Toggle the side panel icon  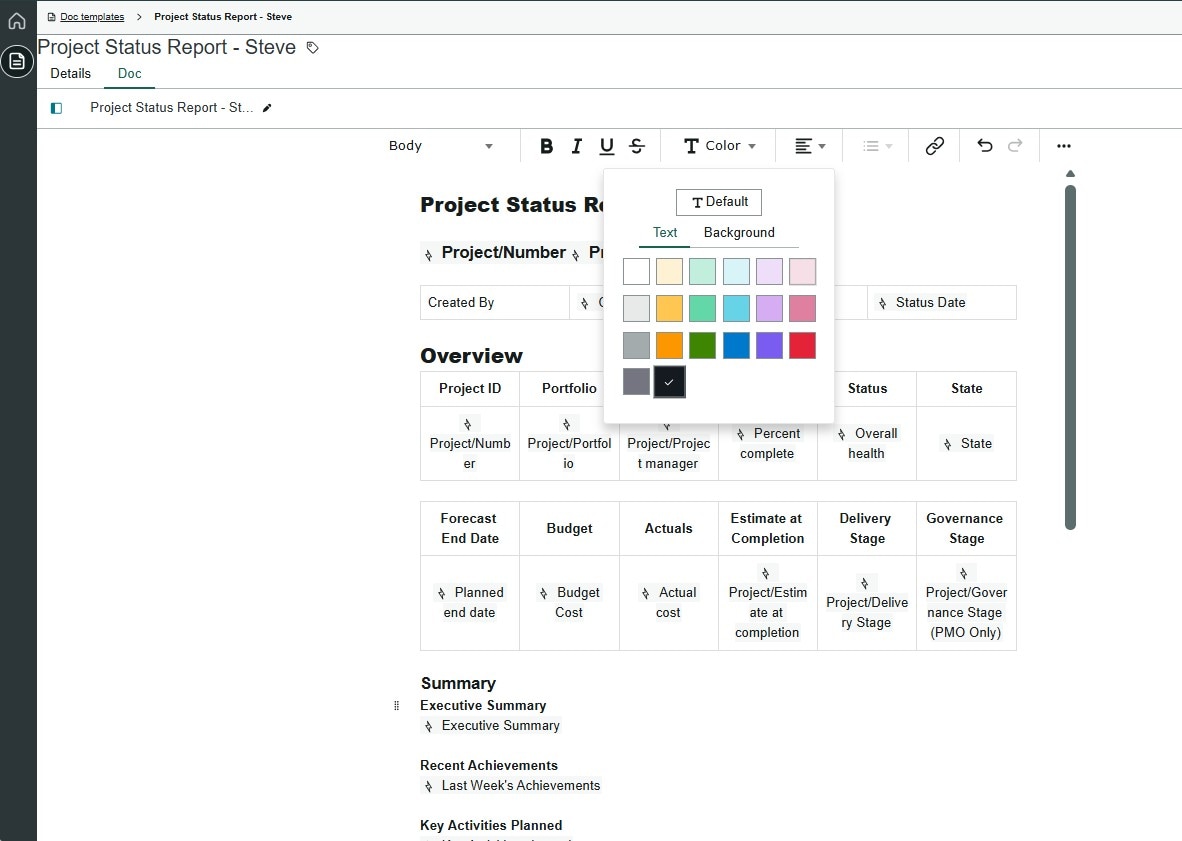pyautogui.click(x=57, y=108)
